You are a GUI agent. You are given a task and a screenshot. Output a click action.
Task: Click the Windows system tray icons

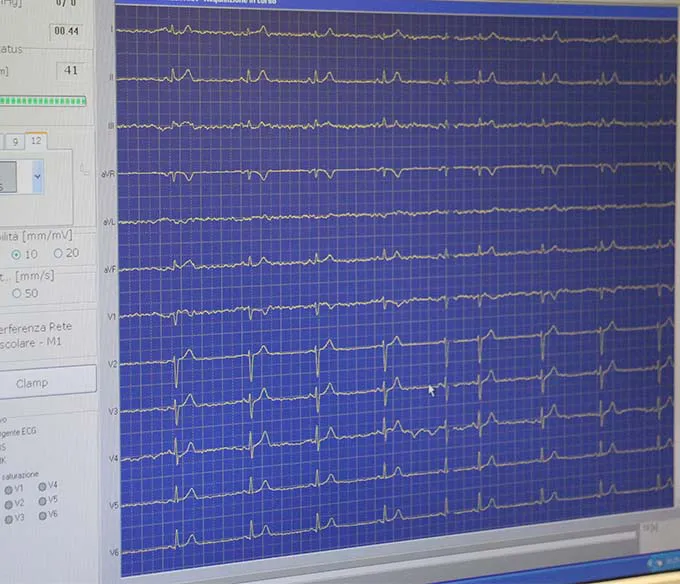(x=662, y=565)
